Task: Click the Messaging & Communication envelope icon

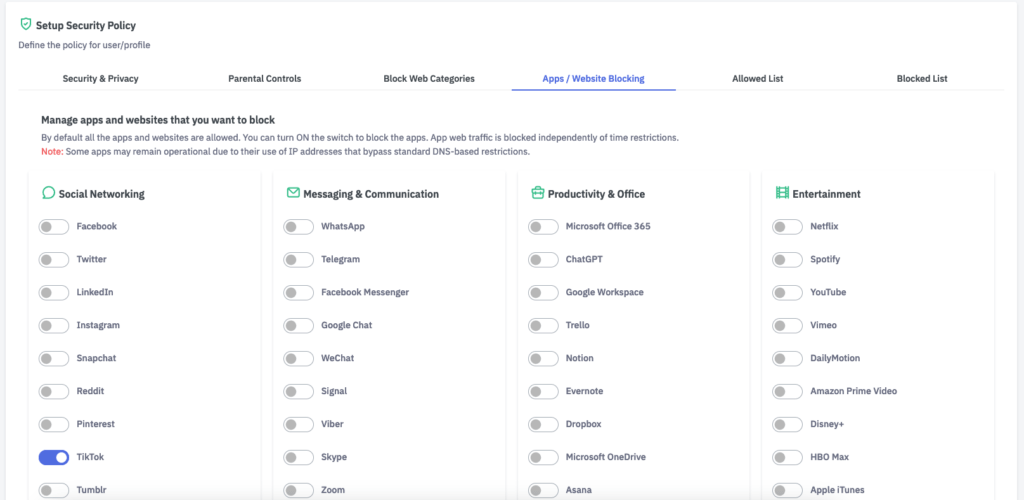Action: (x=293, y=193)
